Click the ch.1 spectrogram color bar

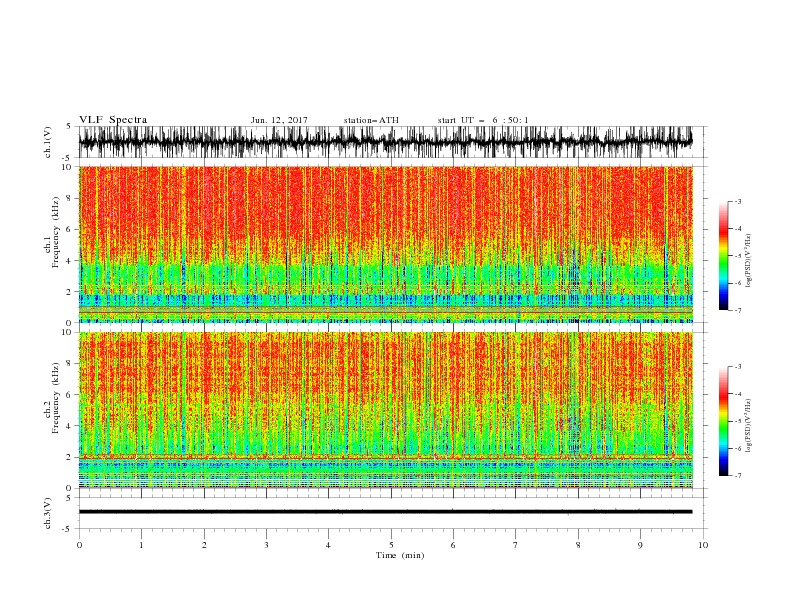click(x=724, y=256)
